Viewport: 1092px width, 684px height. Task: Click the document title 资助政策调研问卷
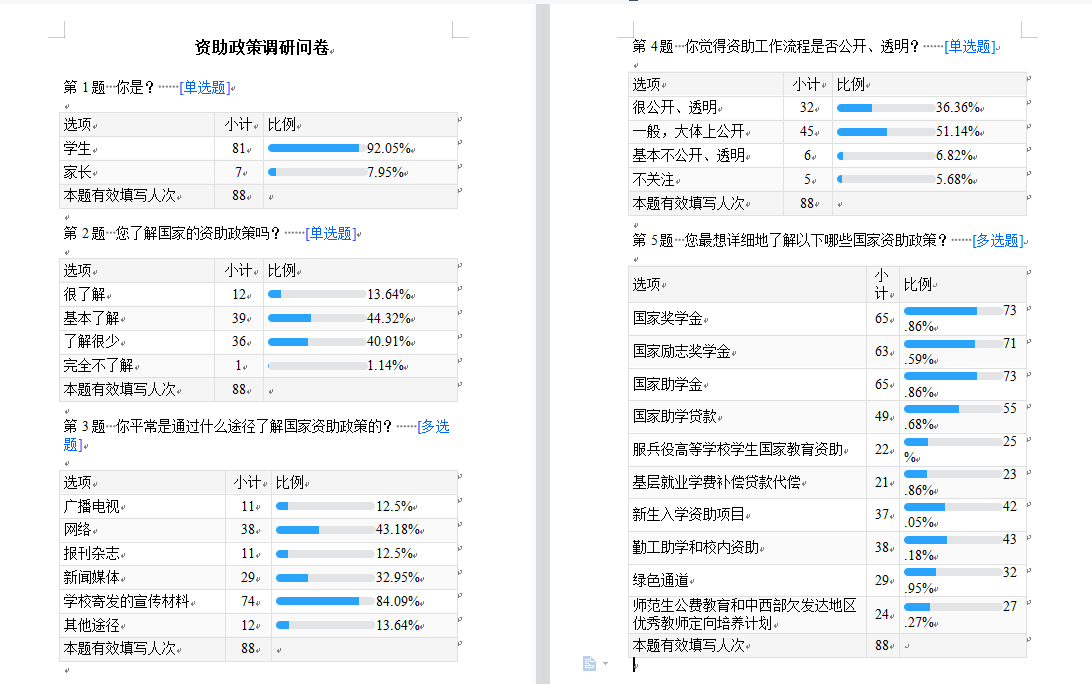pyautogui.click(x=261, y=47)
